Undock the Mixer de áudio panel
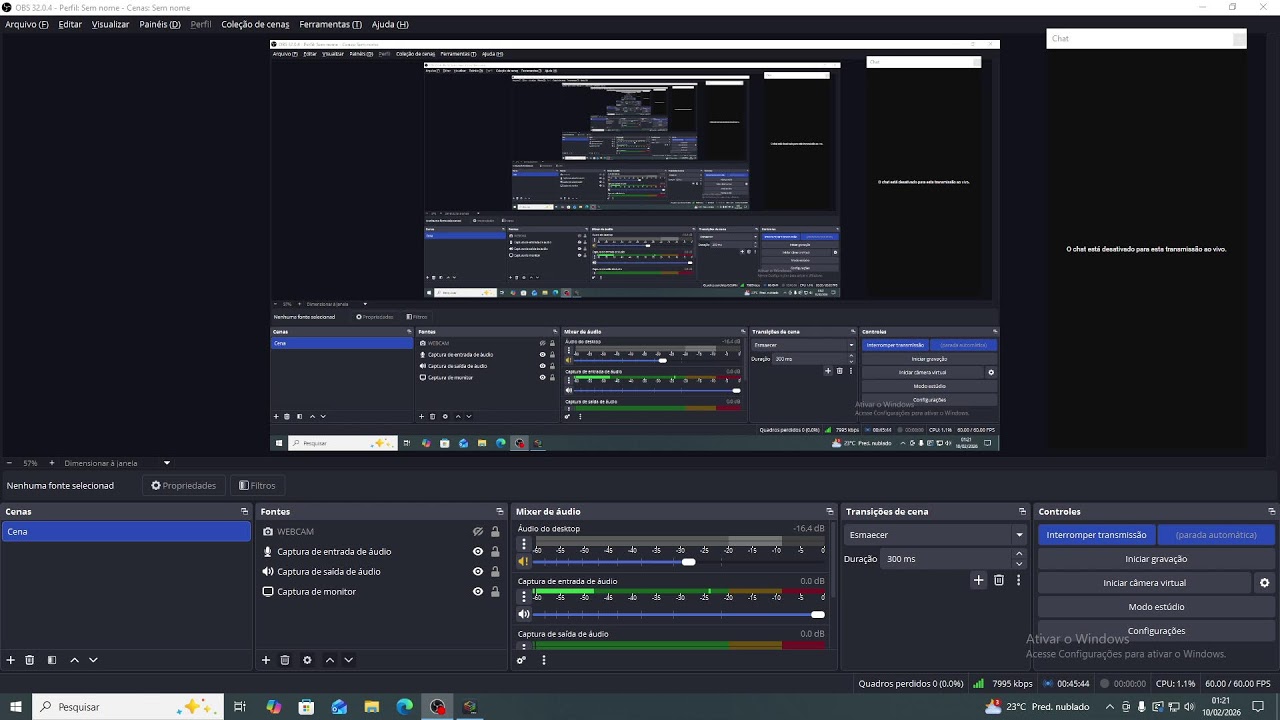 [829, 512]
